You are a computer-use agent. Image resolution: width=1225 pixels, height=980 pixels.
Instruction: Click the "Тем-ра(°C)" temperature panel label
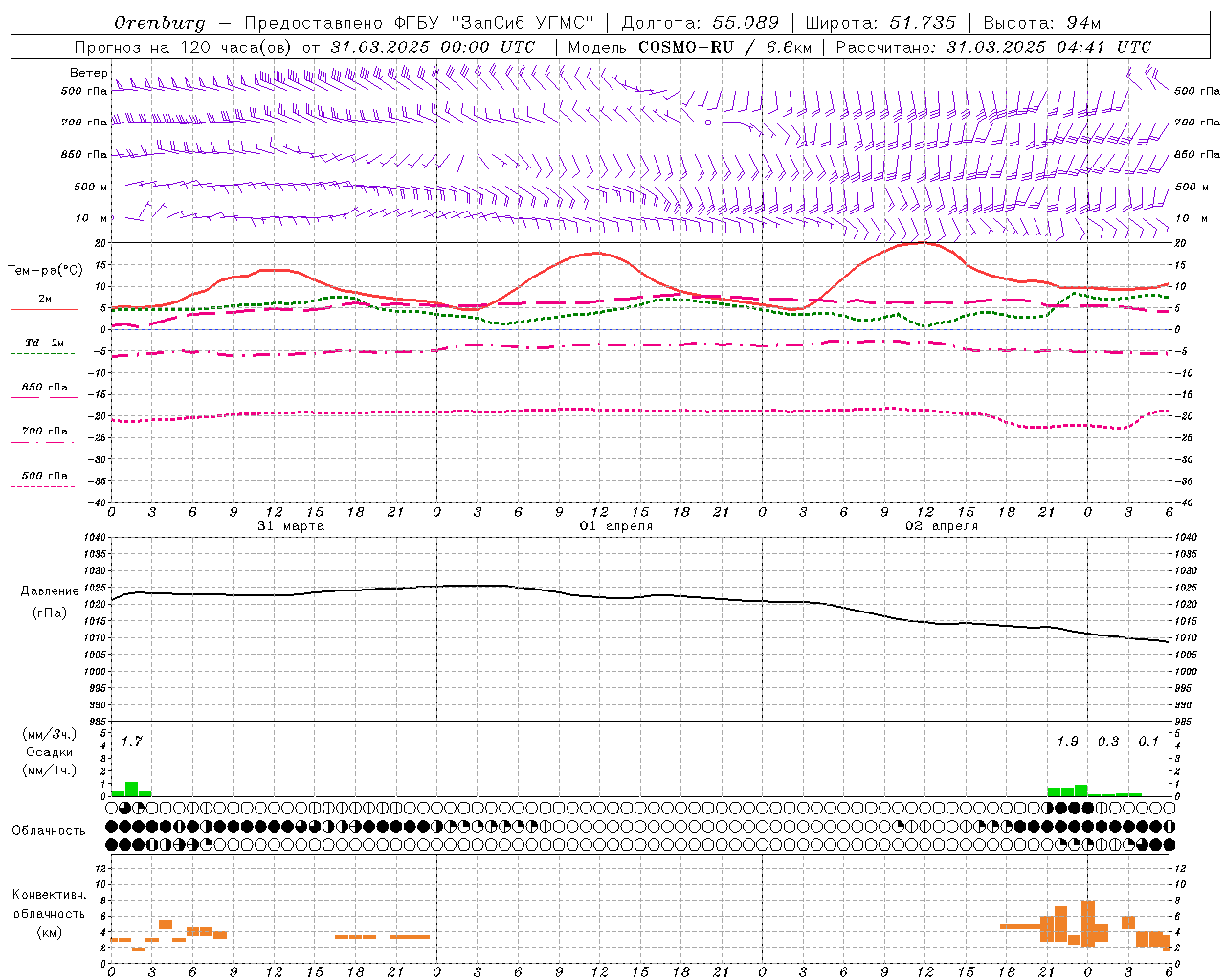(x=45, y=271)
